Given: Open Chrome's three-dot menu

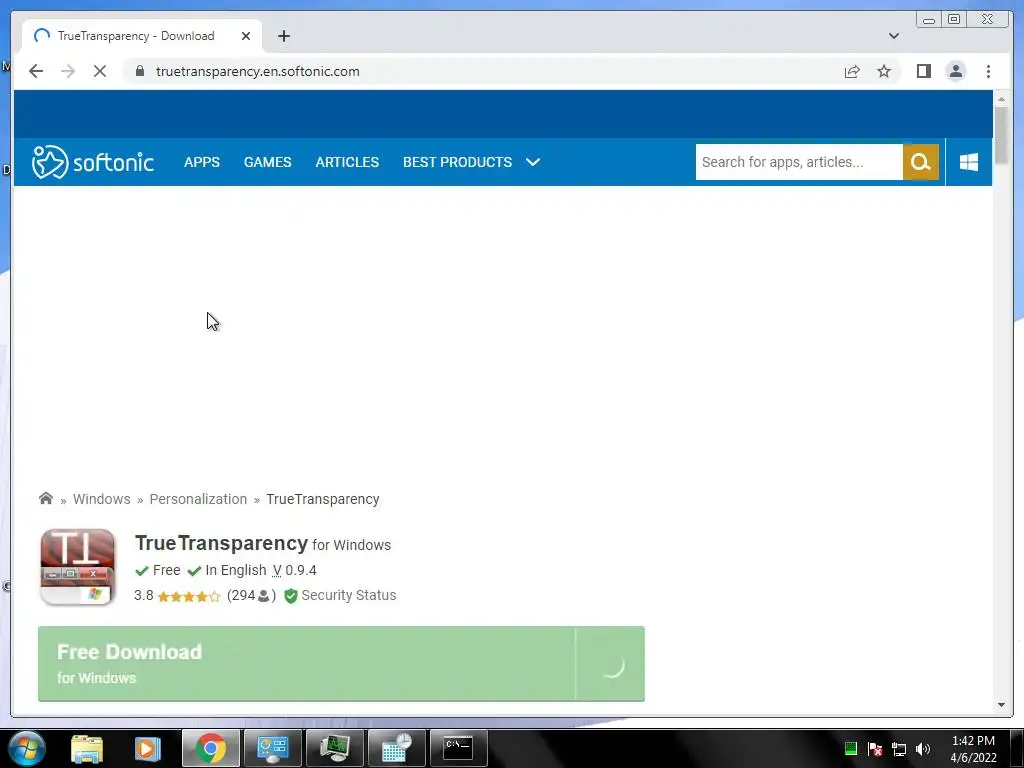Looking at the screenshot, I should [988, 71].
